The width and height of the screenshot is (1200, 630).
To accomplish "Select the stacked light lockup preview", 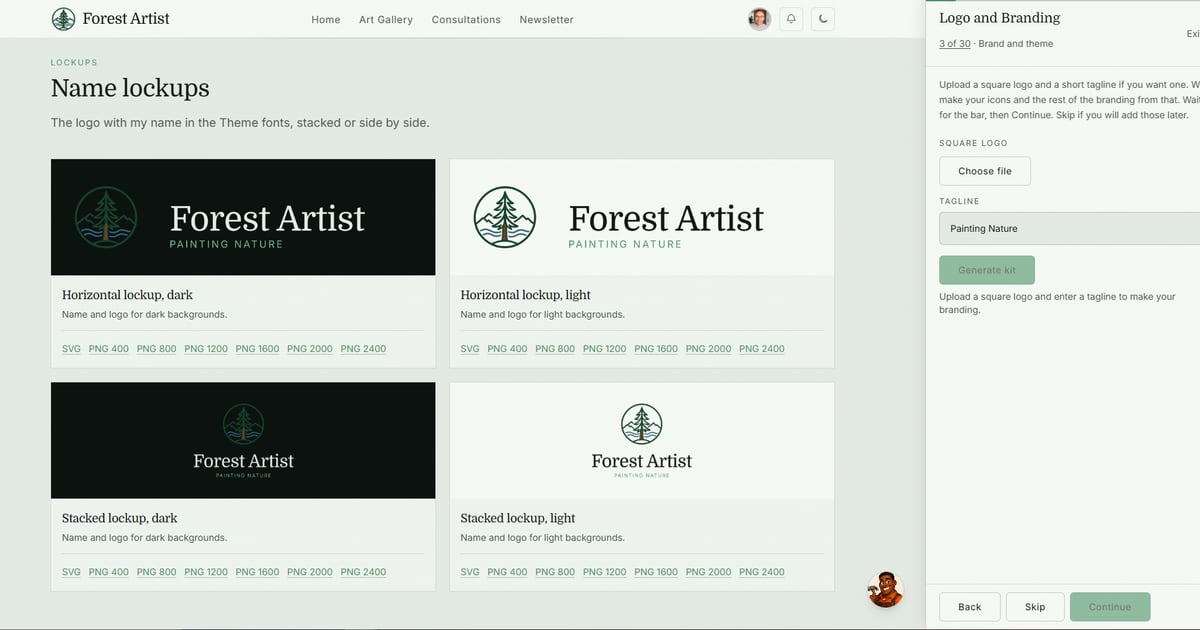I will pyautogui.click(x=641, y=440).
